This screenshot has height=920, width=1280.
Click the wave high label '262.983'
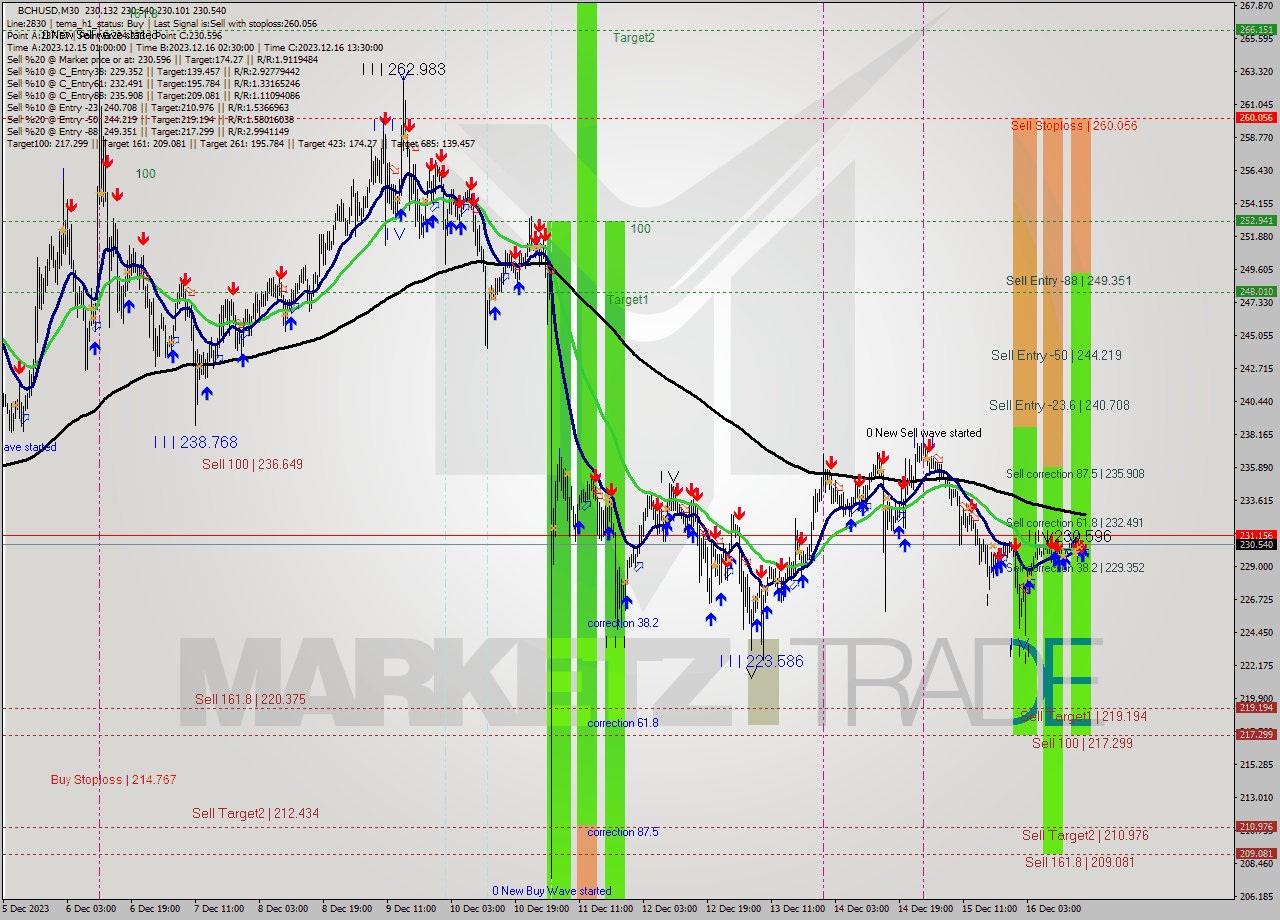click(x=417, y=70)
